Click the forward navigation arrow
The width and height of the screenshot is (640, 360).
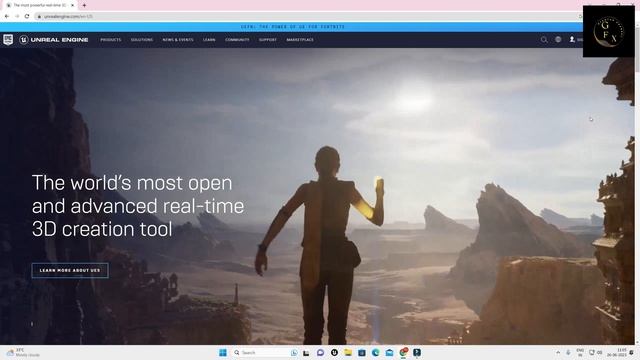pos(17,16)
